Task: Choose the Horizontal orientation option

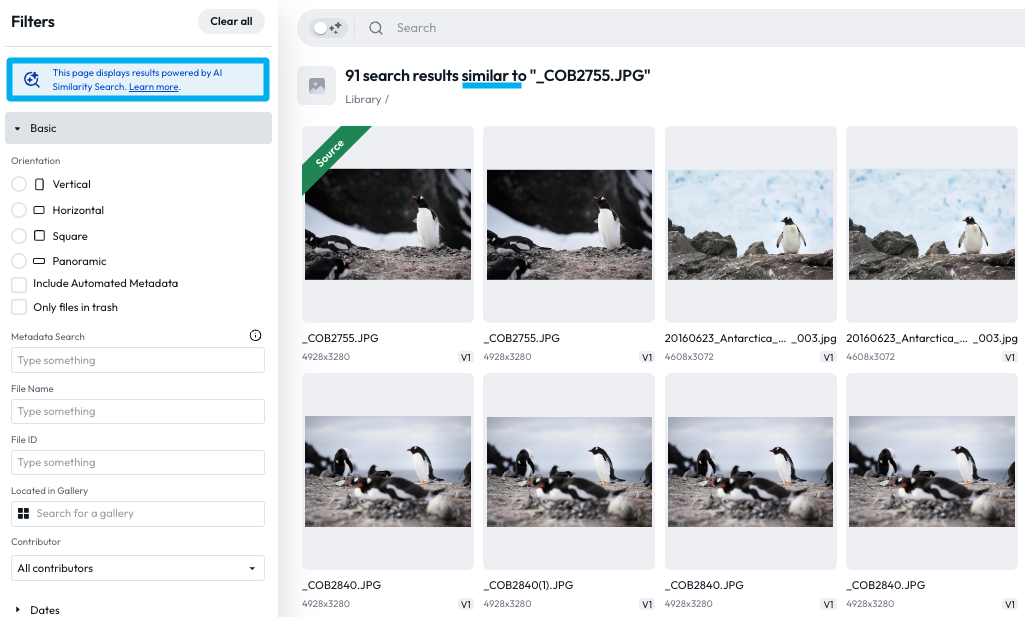Action: tap(19, 210)
